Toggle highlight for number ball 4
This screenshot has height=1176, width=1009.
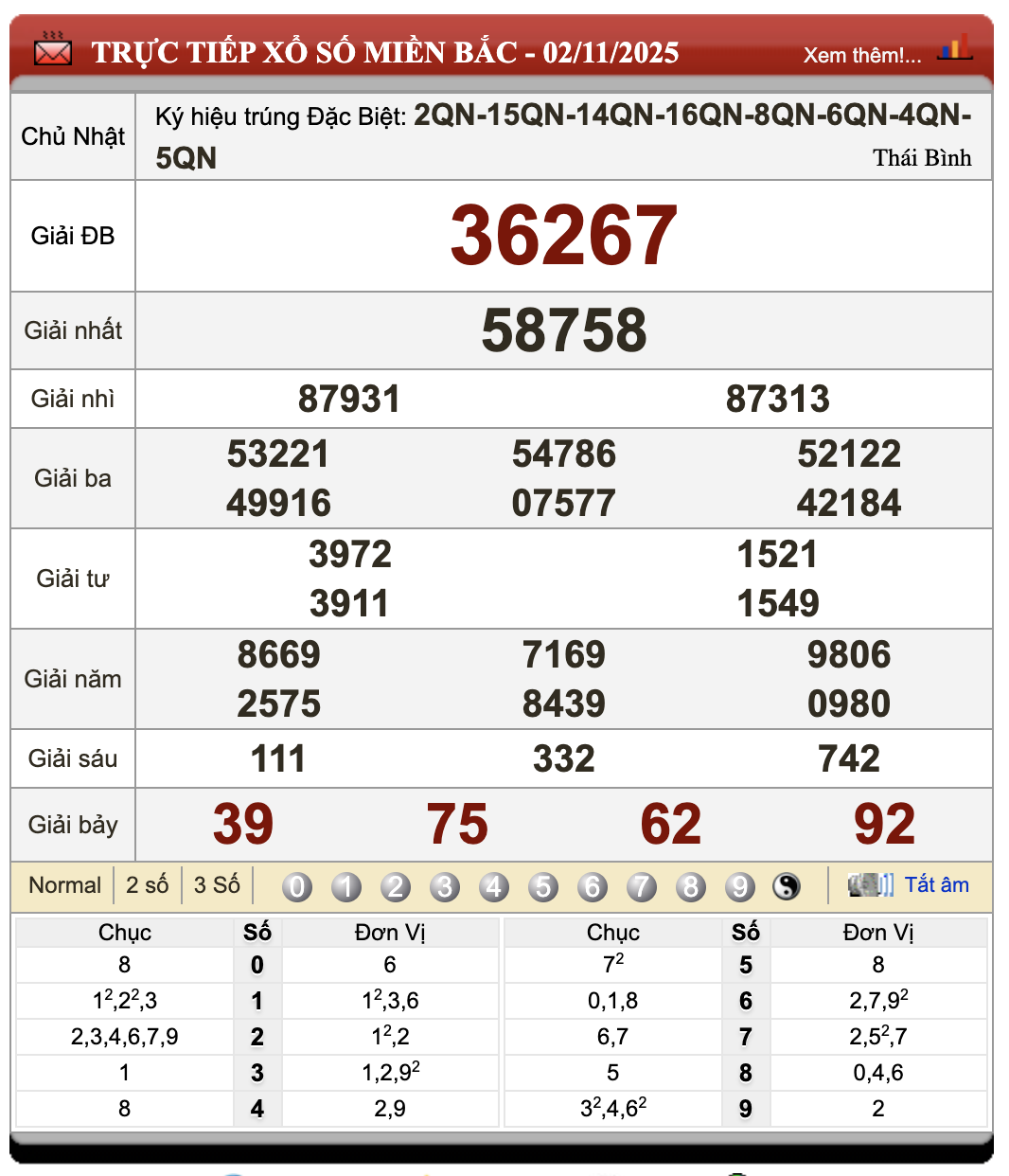495,886
